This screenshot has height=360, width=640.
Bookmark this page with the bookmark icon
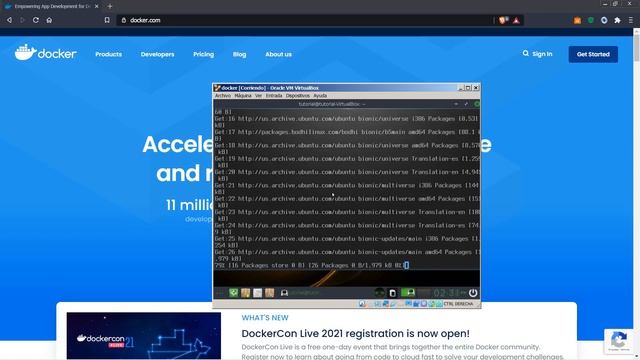coord(107,20)
